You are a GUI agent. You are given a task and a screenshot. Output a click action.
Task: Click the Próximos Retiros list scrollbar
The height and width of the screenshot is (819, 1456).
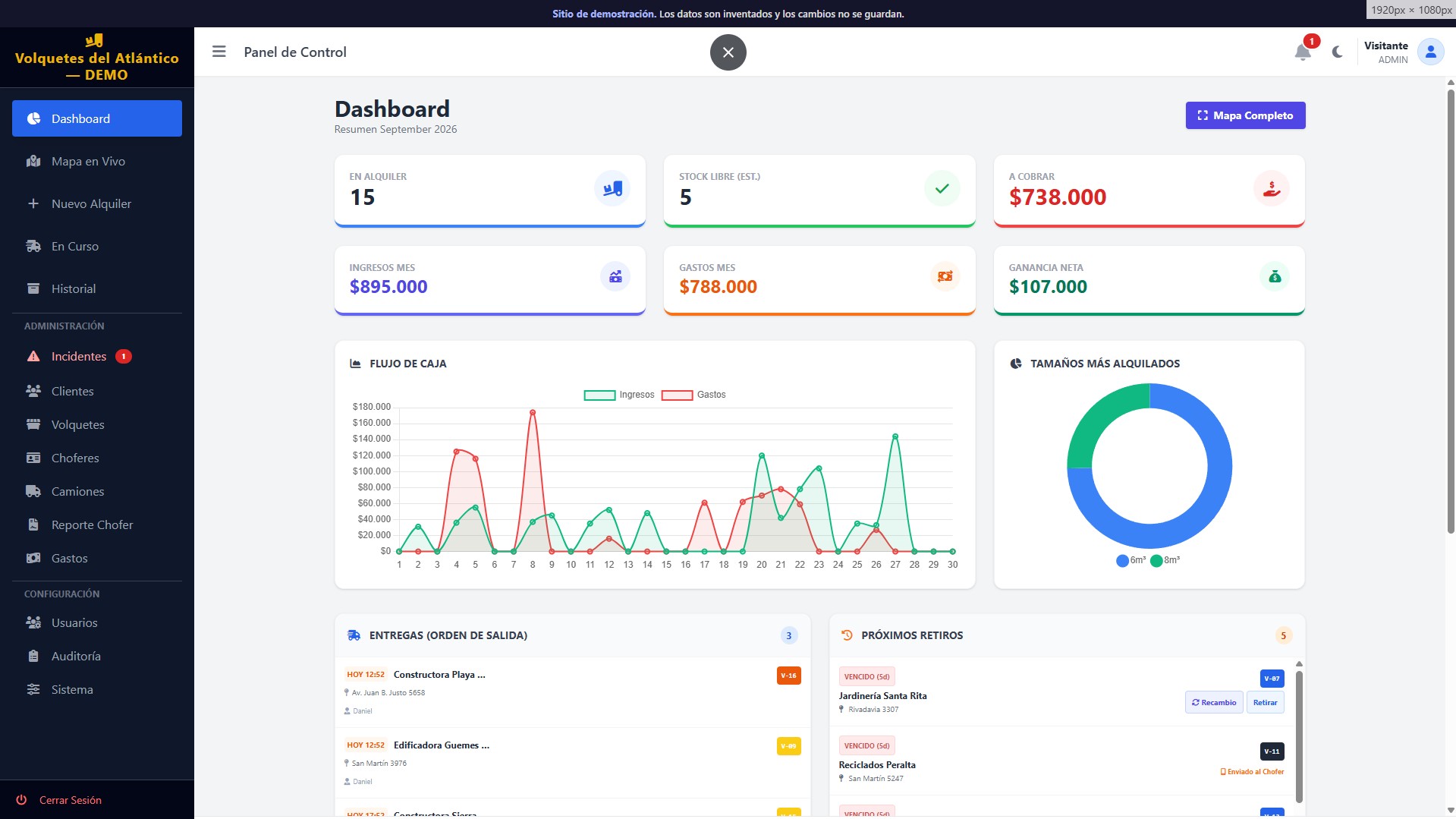[1299, 736]
